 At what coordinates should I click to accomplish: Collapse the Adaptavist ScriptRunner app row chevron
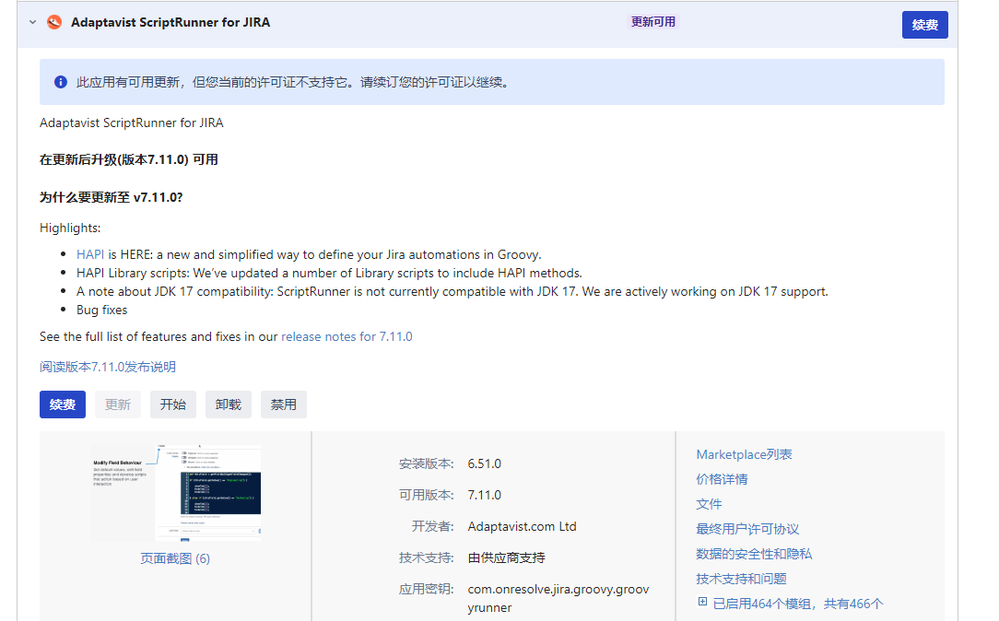click(32, 22)
